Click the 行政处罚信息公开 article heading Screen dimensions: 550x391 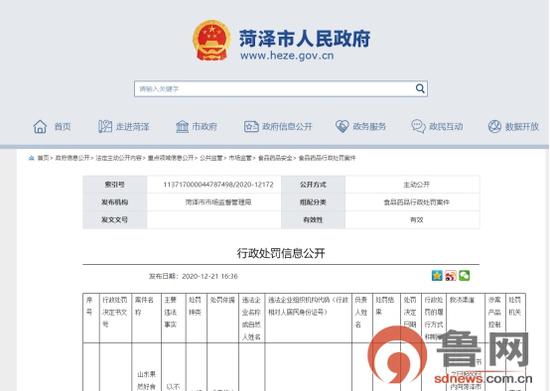point(281,253)
